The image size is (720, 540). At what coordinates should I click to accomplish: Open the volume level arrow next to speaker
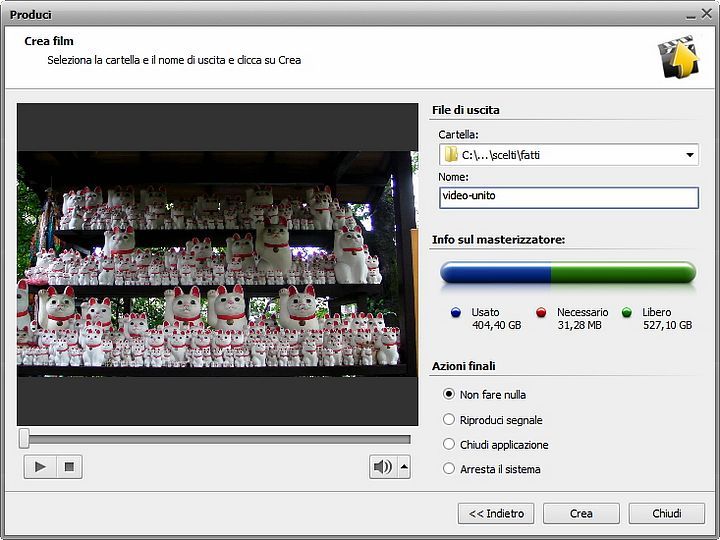click(x=404, y=467)
